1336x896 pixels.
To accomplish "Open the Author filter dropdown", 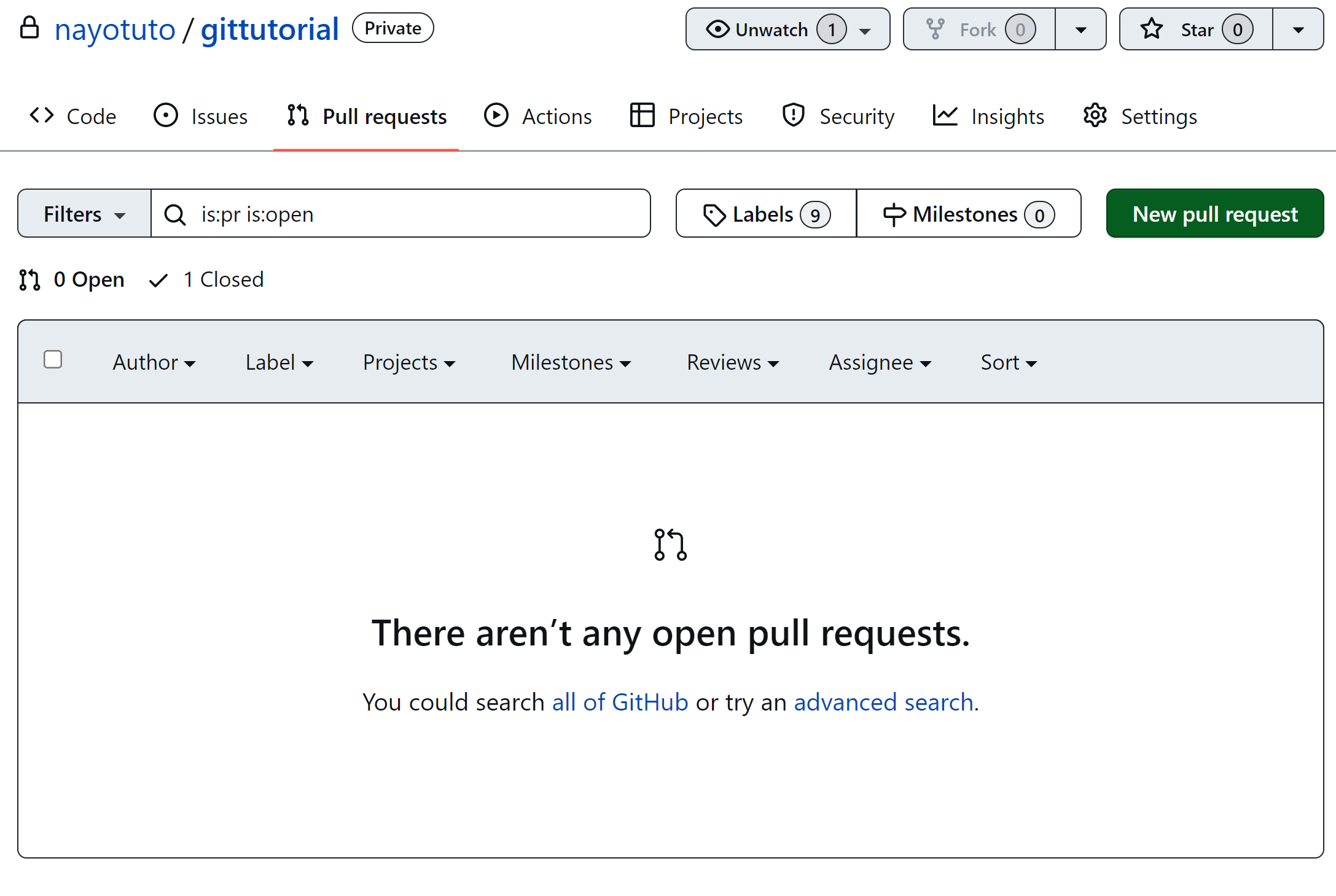I will (x=154, y=362).
